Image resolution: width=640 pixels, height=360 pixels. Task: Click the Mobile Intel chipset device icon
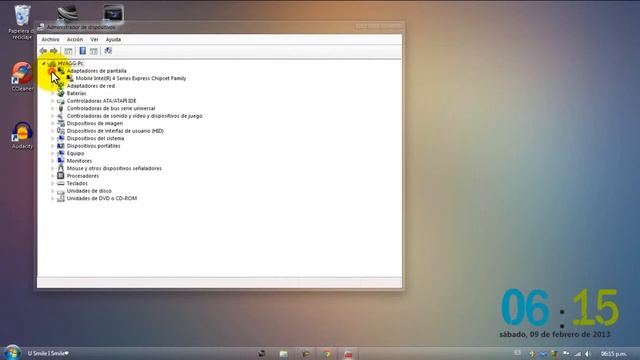coord(70,78)
